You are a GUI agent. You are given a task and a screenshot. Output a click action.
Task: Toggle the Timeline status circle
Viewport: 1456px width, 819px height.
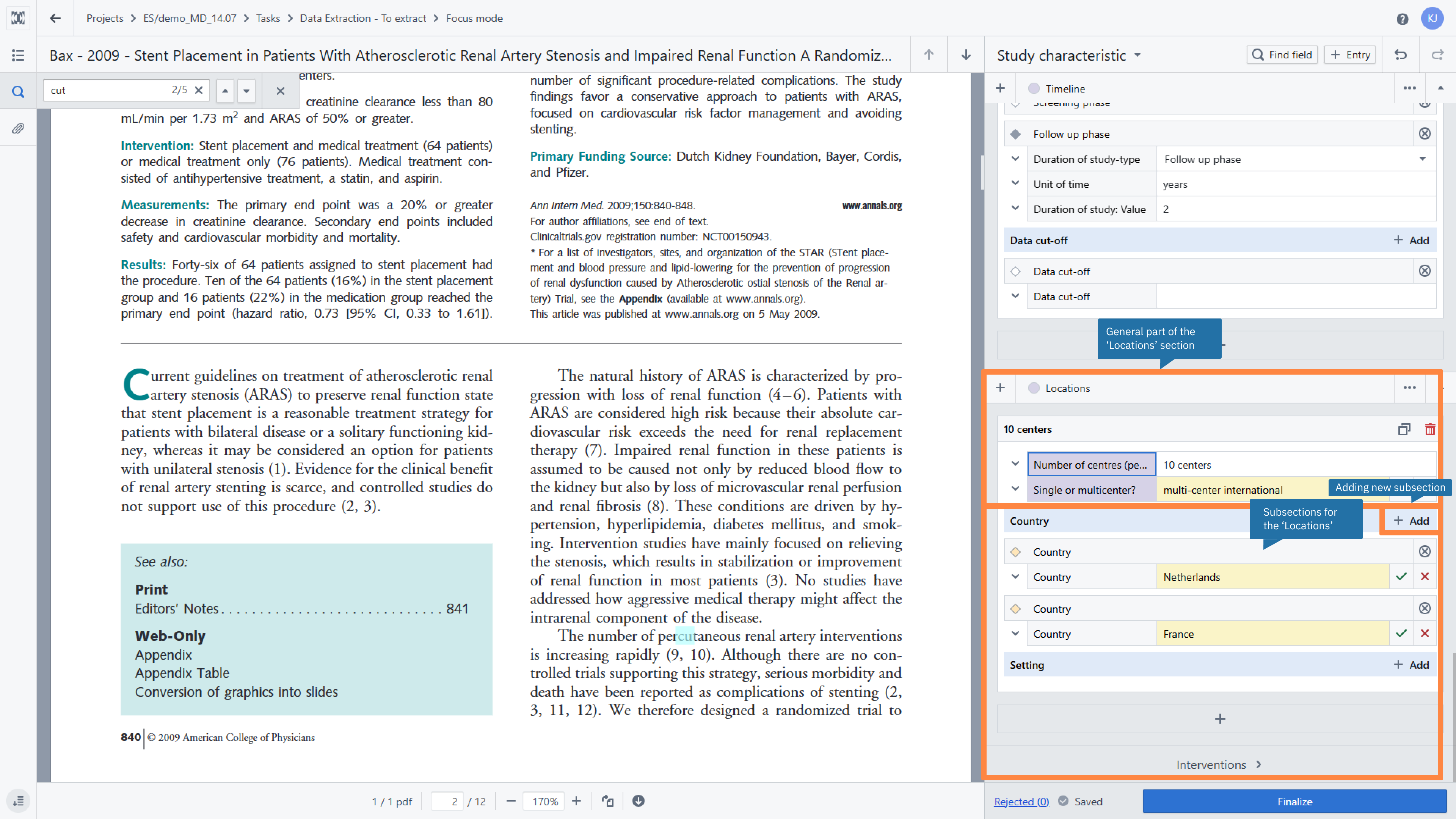pos(1034,89)
